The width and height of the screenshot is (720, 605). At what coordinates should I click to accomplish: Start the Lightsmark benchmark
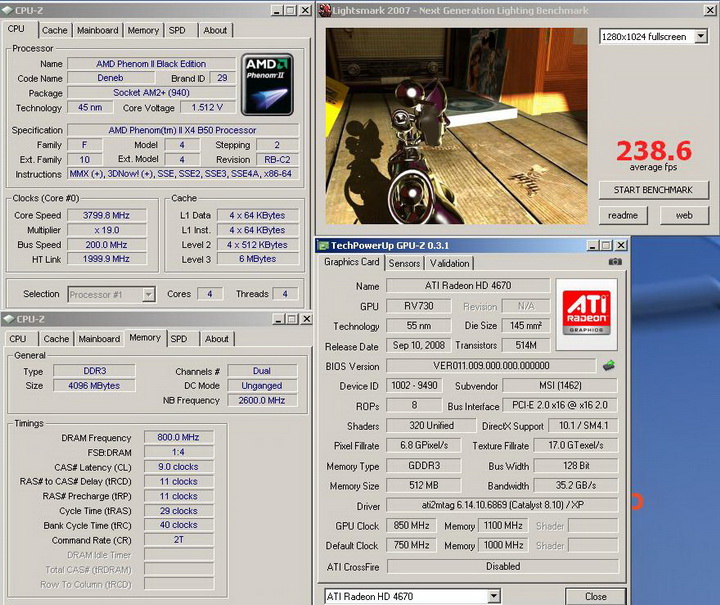coord(653,190)
